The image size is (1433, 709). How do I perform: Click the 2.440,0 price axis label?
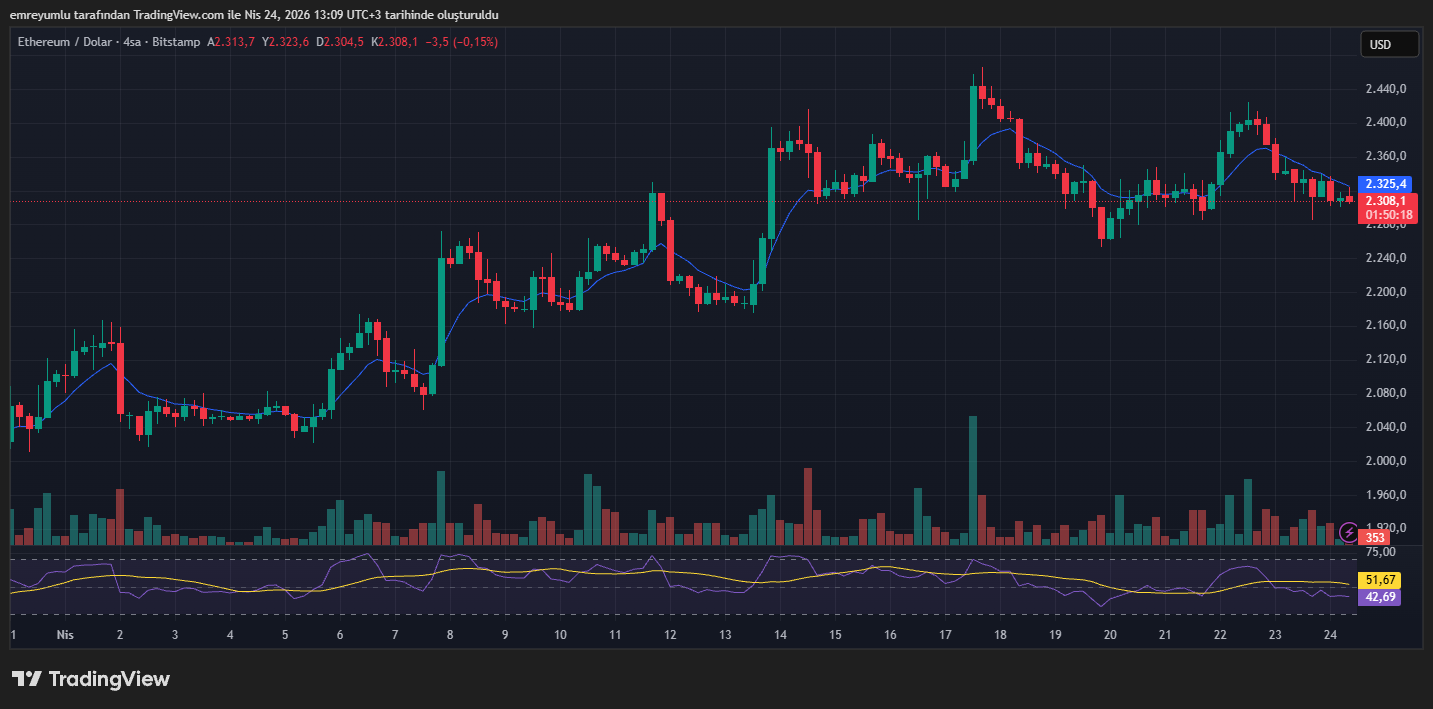point(1386,89)
